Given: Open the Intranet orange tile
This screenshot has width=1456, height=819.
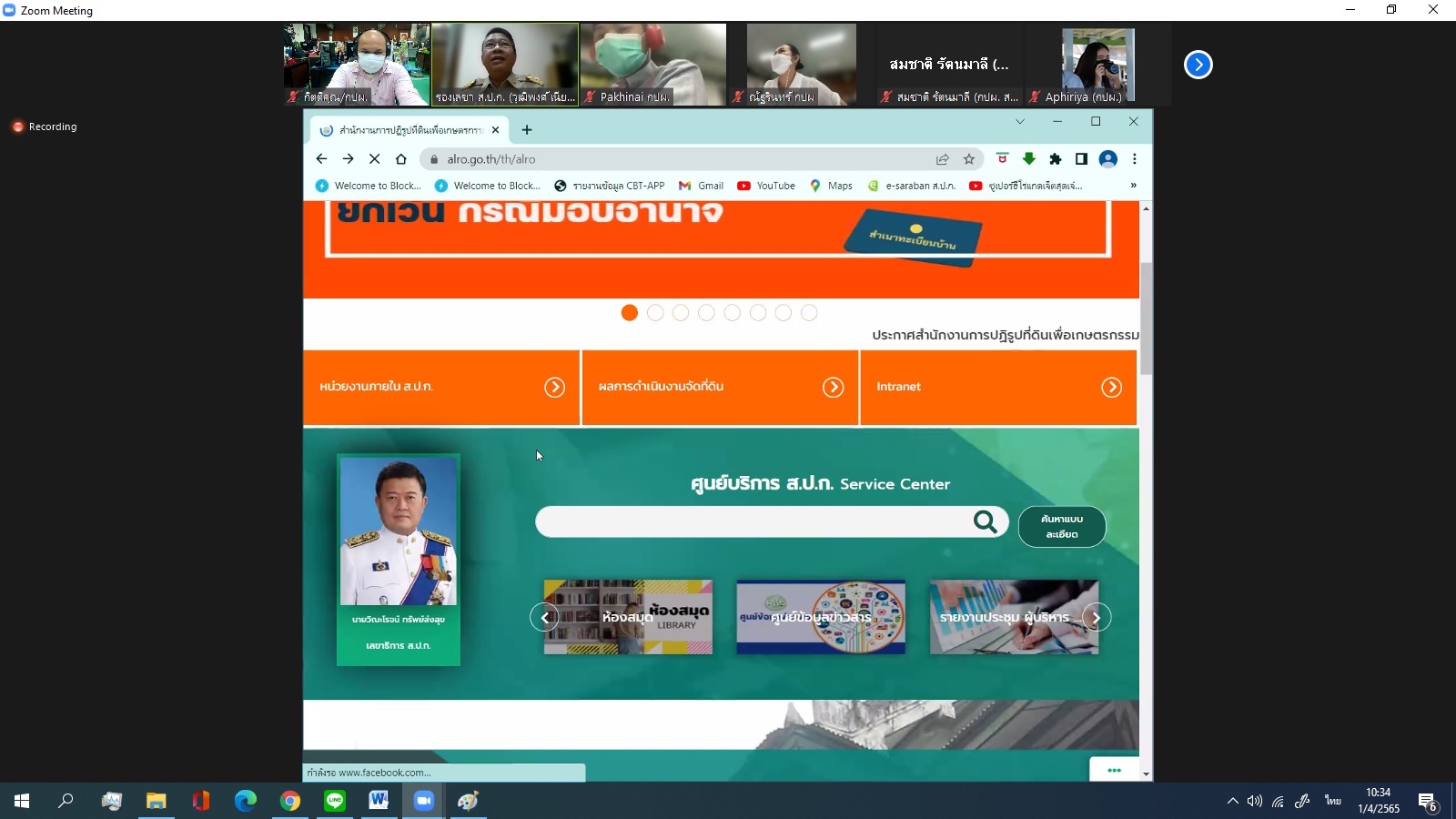Looking at the screenshot, I should pos(998,388).
